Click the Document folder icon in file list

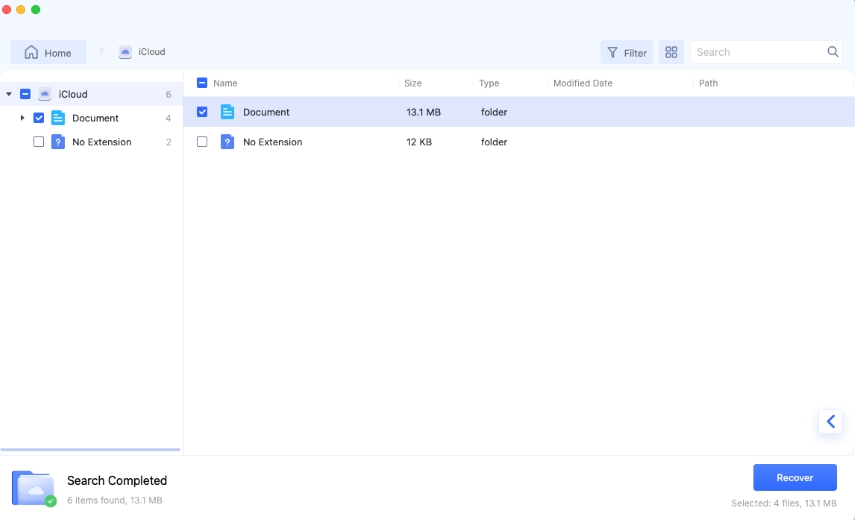(x=227, y=112)
